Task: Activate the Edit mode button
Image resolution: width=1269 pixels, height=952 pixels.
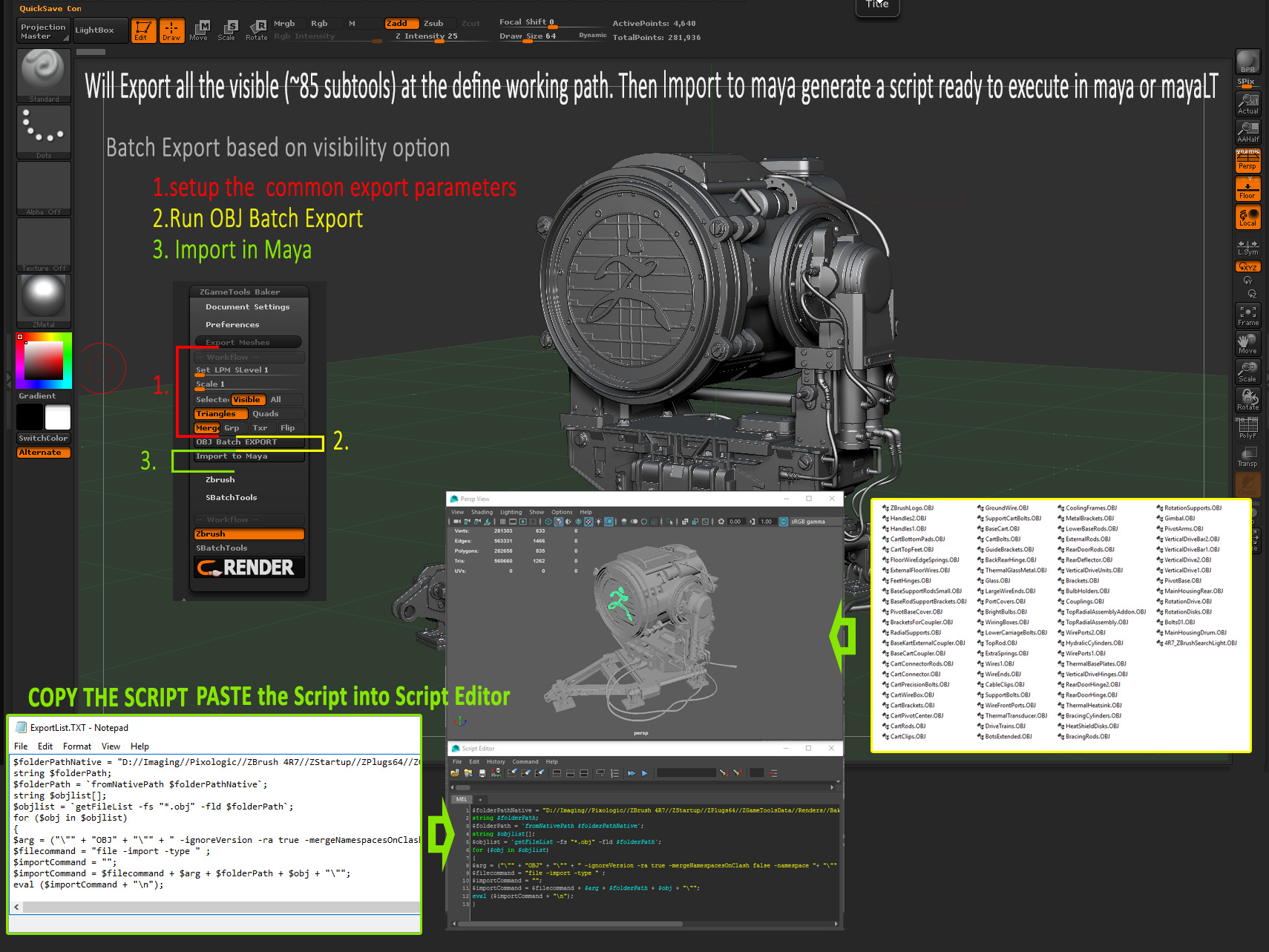Action: (144, 30)
